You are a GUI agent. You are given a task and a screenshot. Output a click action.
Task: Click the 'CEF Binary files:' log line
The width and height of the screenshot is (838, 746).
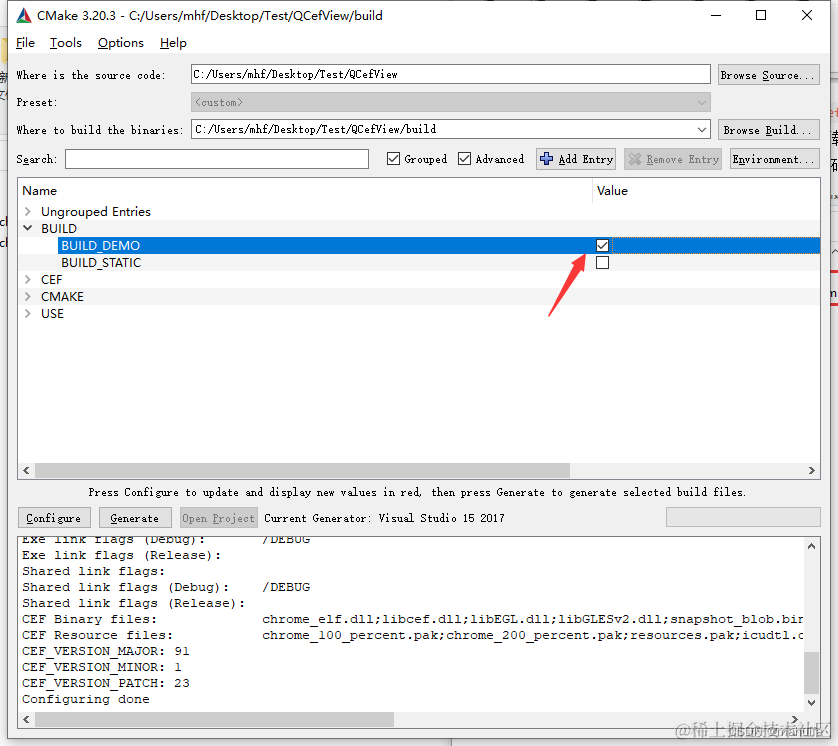pyautogui.click(x=412, y=619)
